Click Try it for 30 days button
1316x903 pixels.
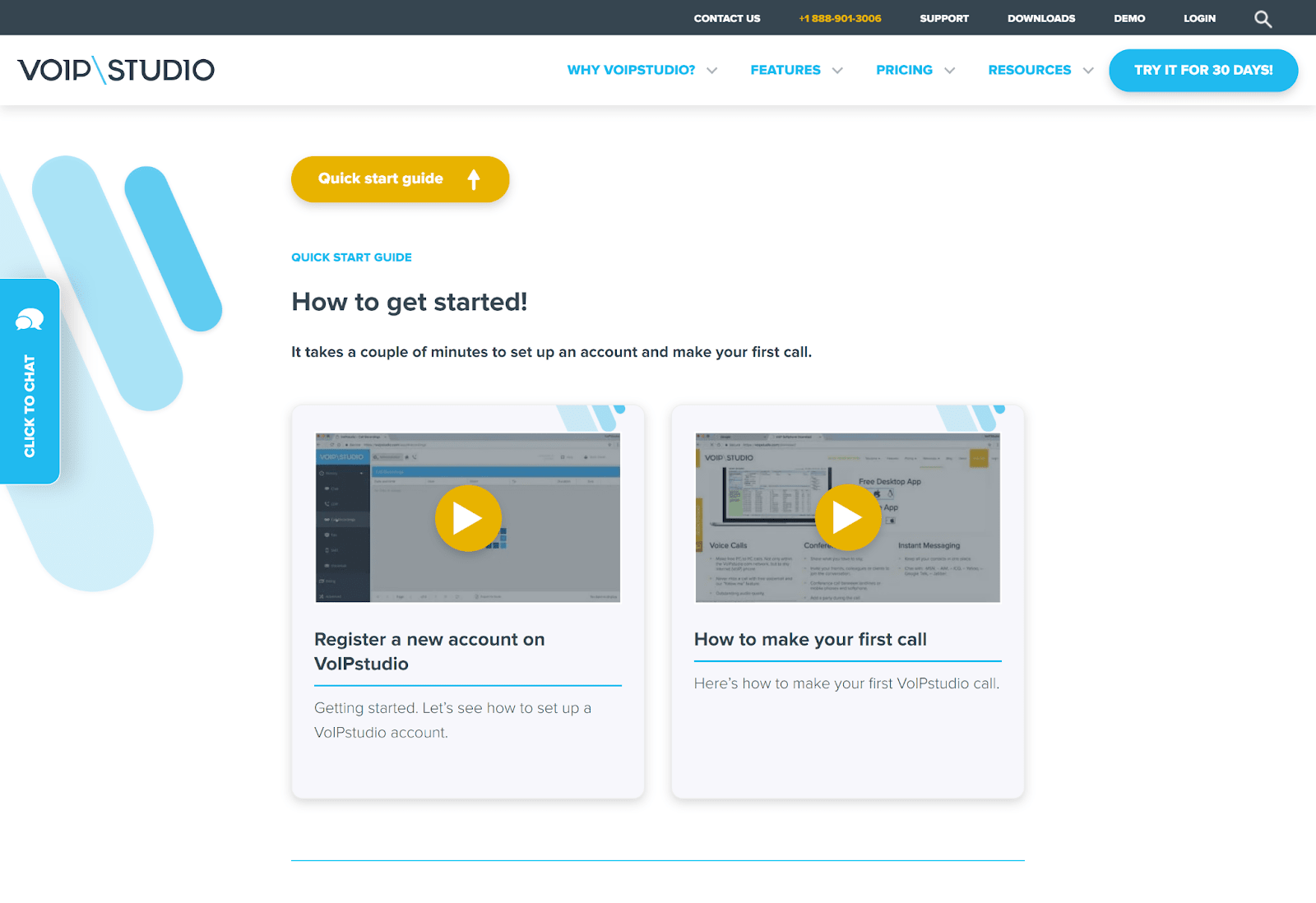point(1203,71)
